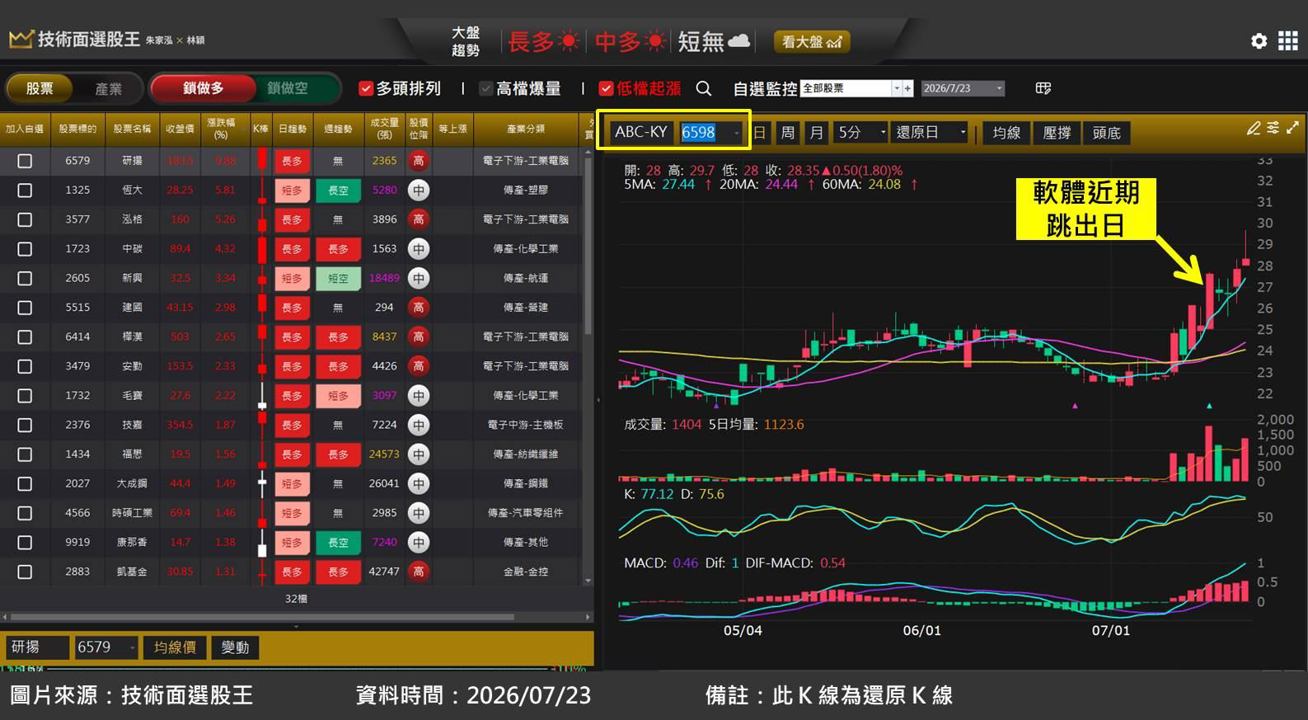Switch chart to 月 period
This screenshot has width=1308, height=720.
coord(817,132)
